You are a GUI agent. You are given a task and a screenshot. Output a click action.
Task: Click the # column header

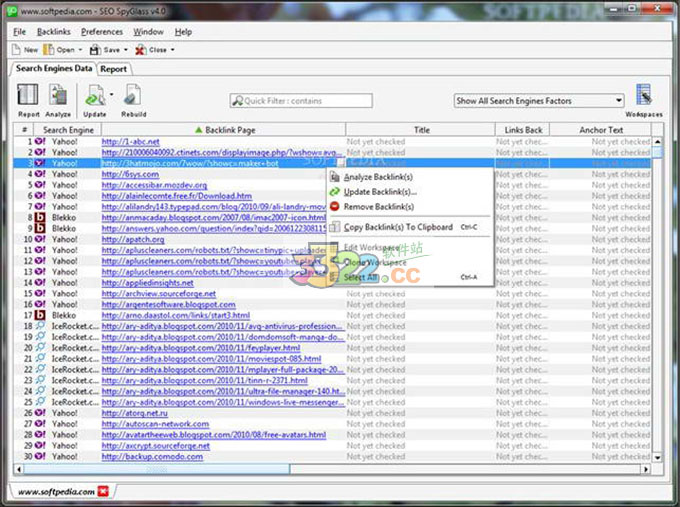click(x=24, y=130)
